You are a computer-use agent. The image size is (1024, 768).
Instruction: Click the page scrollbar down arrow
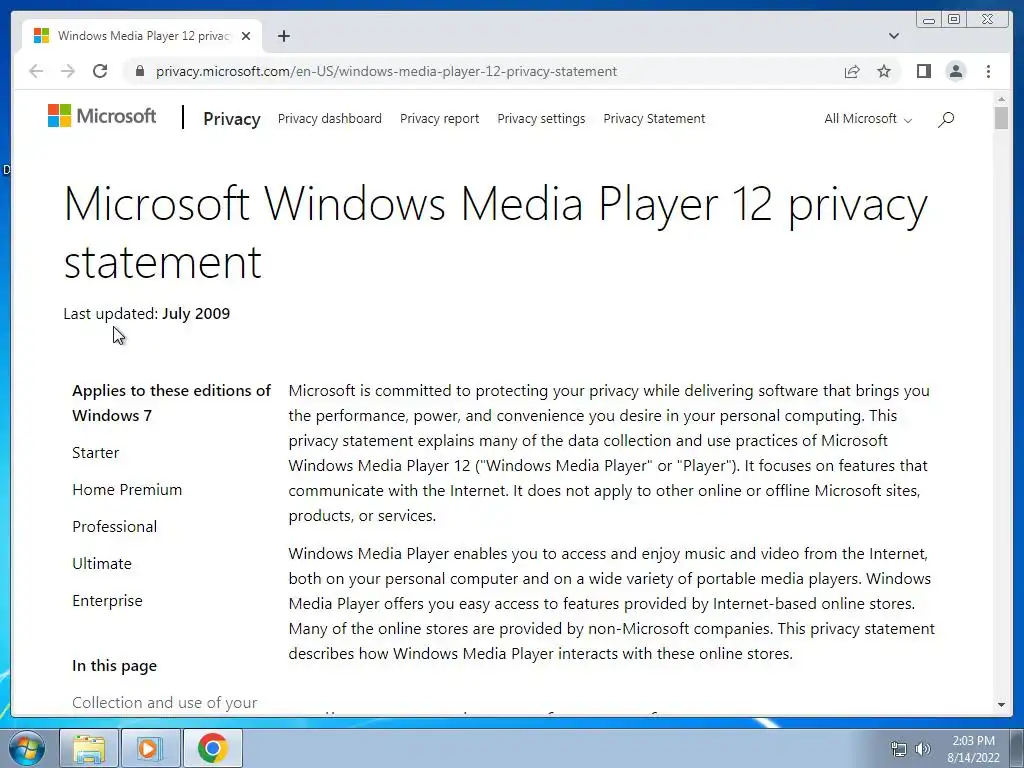pos(1001,705)
